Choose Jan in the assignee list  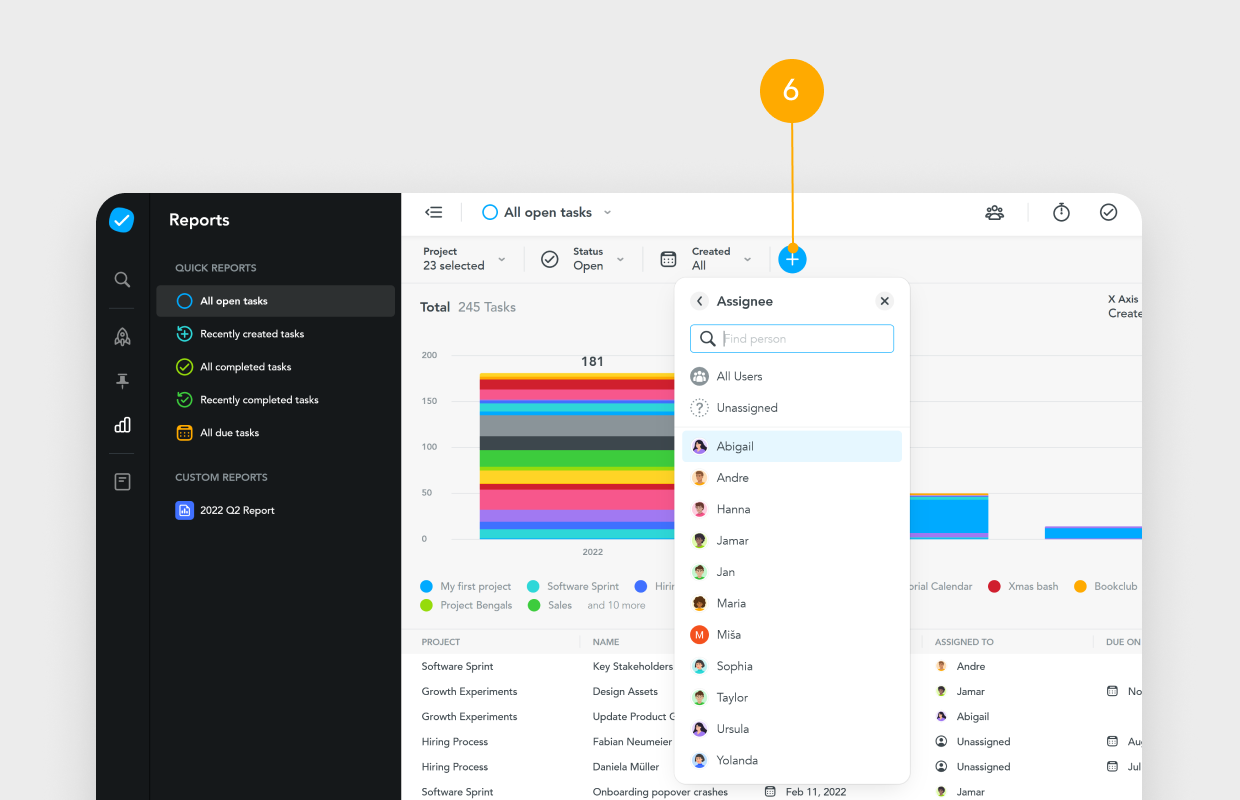click(x=792, y=572)
